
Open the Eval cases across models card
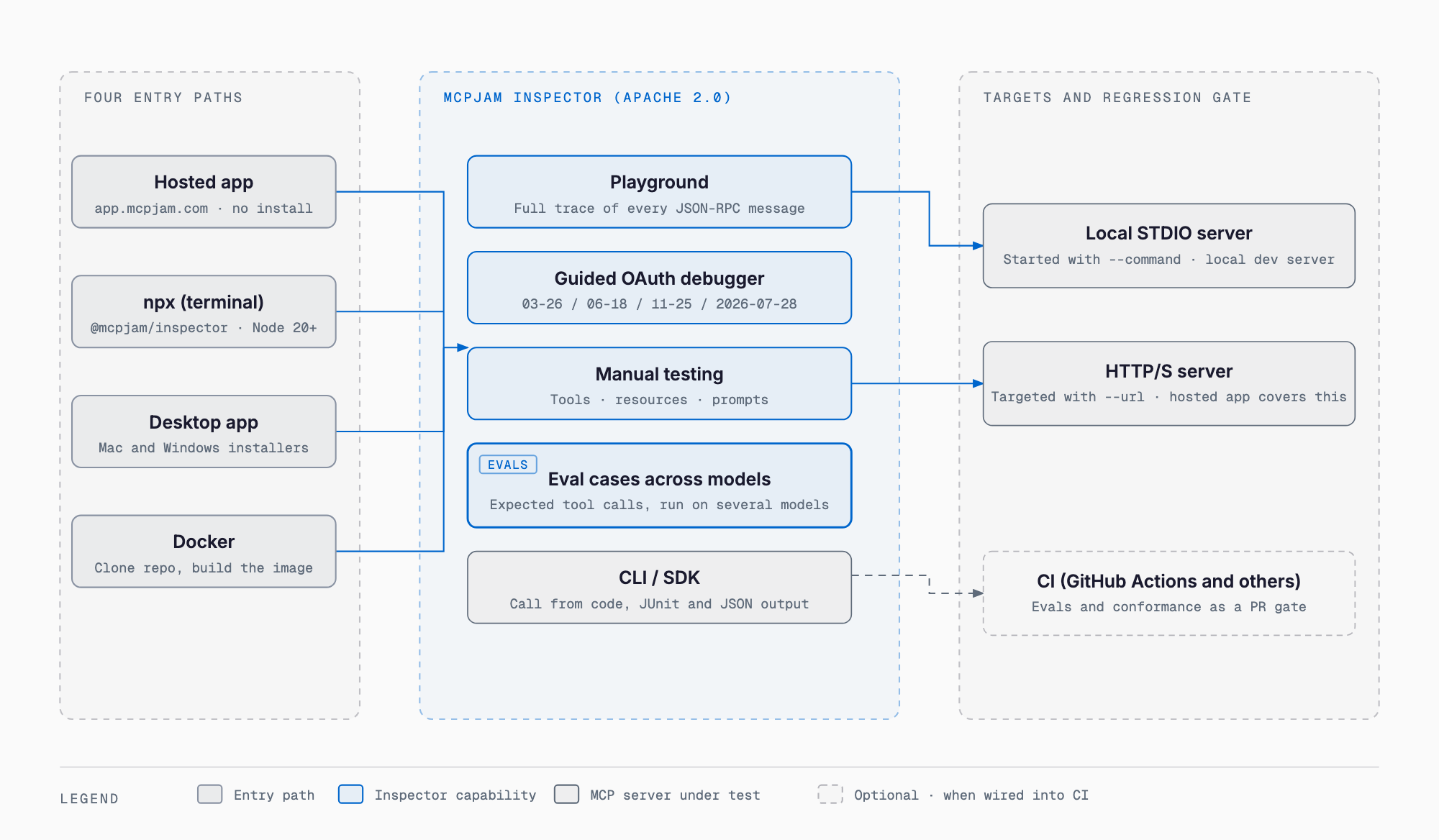click(x=659, y=485)
